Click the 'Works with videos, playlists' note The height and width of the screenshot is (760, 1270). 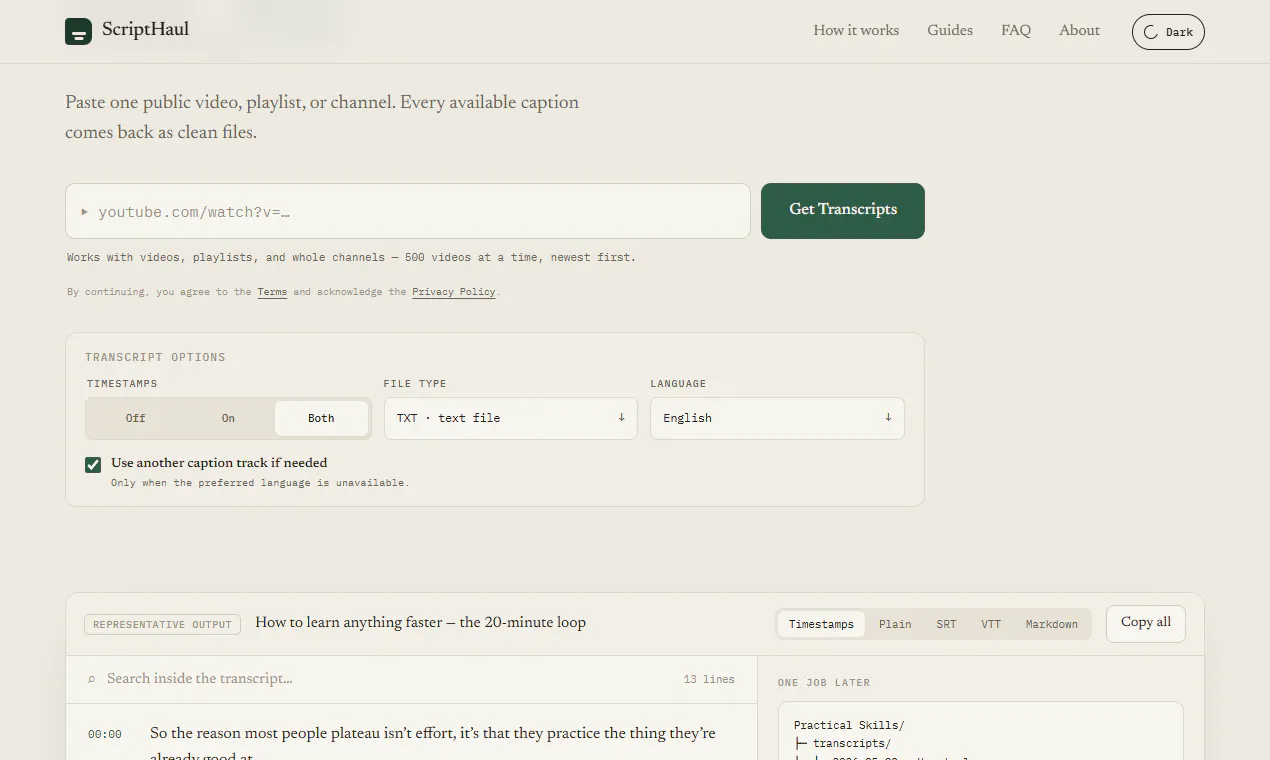click(351, 257)
